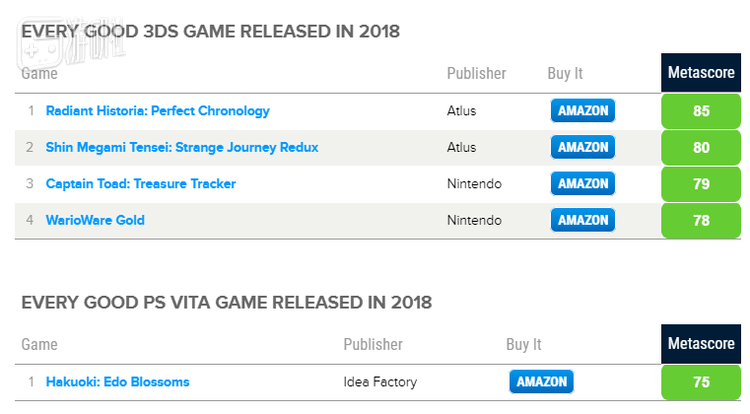Viewport: 750px width, 414px height.
Task: Select the 80 Metascore score box
Action: [701, 147]
